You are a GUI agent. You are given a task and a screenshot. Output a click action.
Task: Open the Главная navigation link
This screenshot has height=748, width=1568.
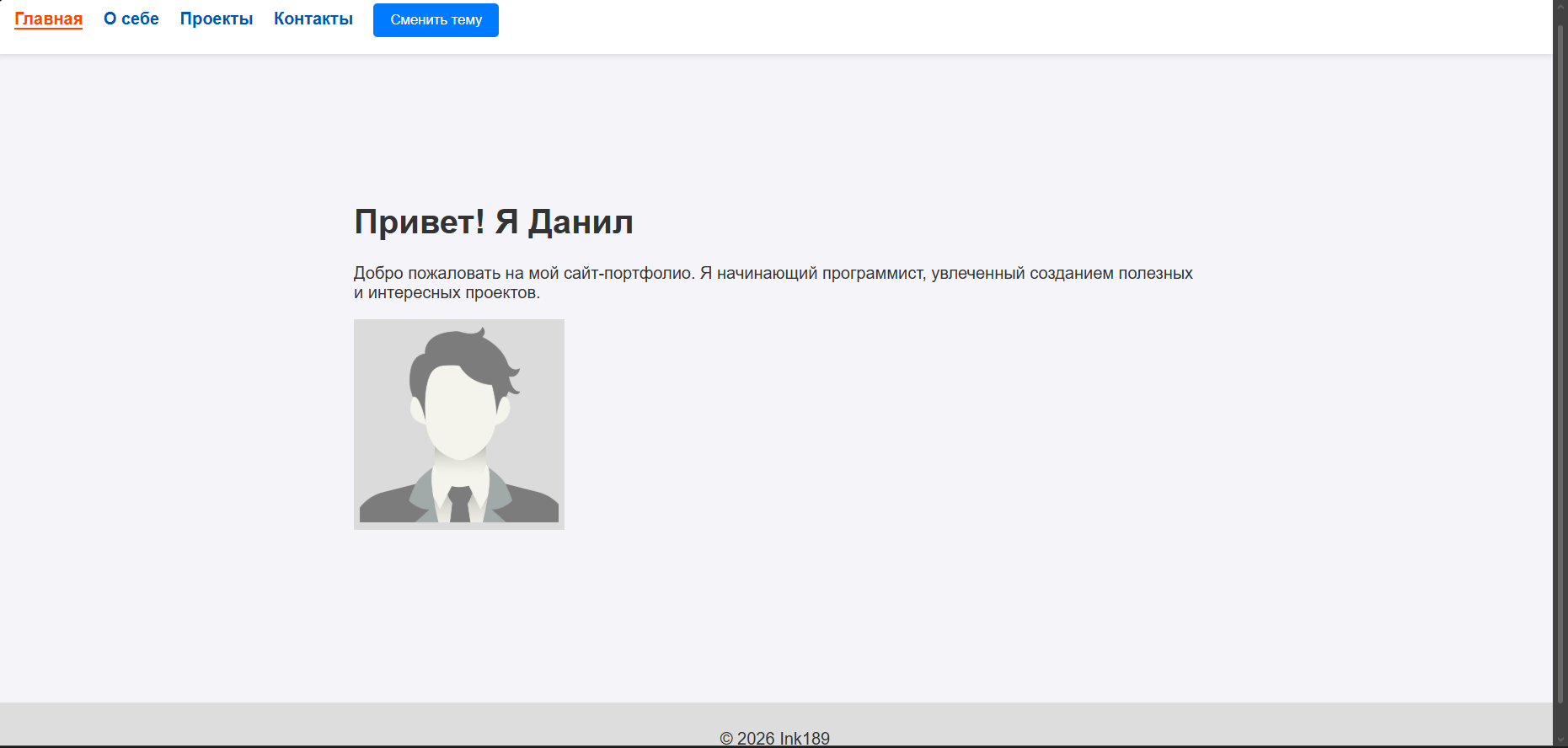tap(48, 19)
